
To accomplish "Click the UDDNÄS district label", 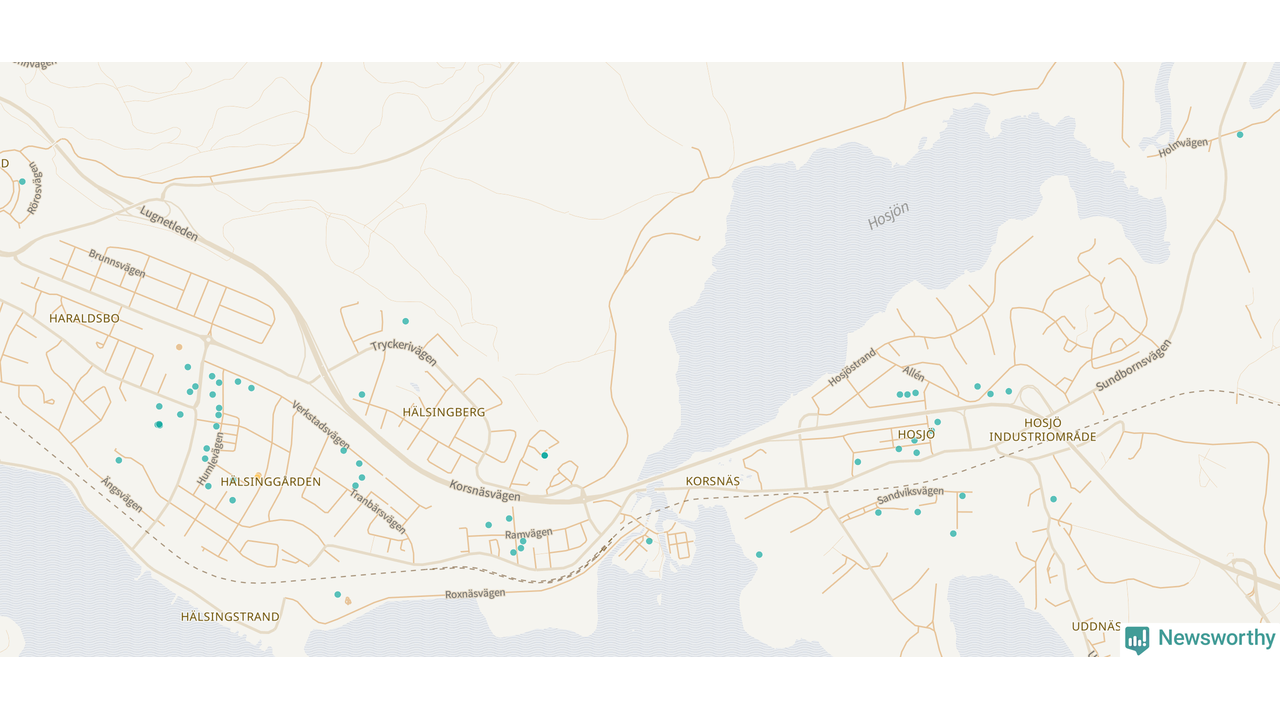I will [x=1096, y=626].
